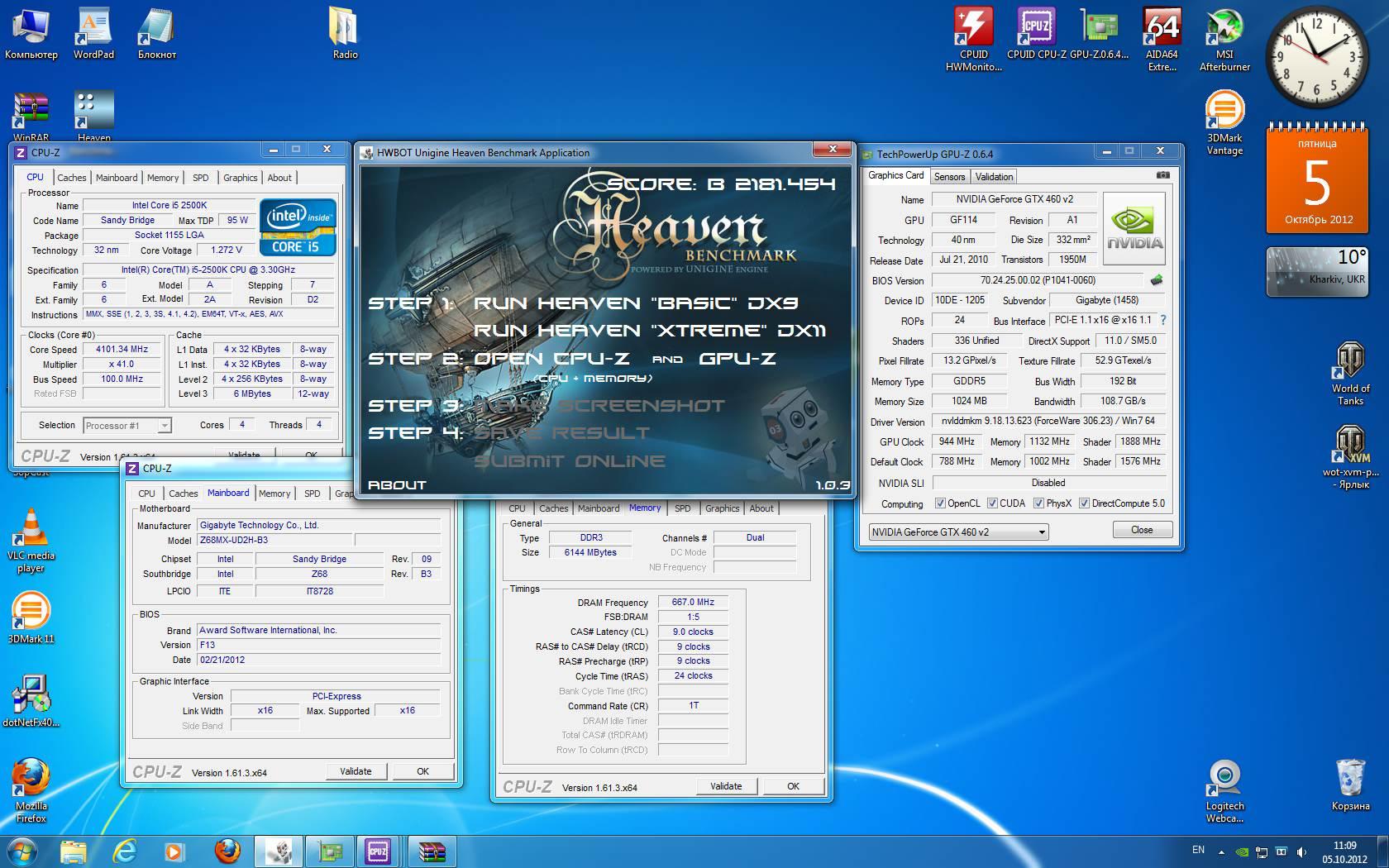Click the Bus Interface question mark in GPU-Z

pos(1162,320)
